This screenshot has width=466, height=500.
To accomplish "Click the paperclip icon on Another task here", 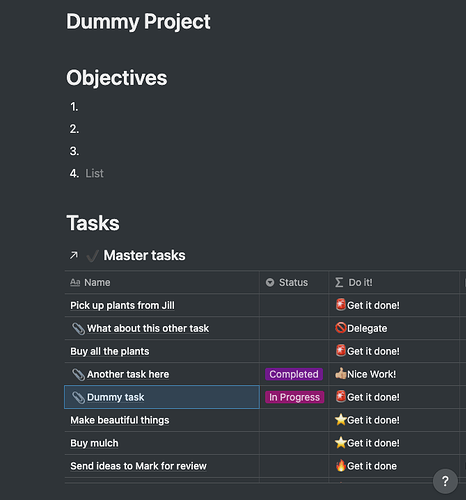I will [78, 374].
